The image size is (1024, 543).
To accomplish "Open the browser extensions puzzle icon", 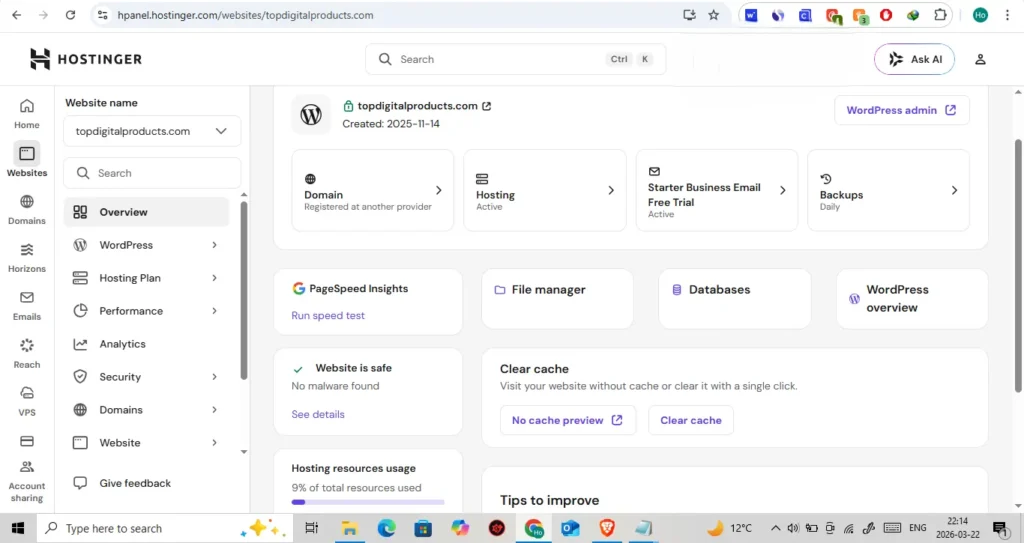I will (x=940, y=15).
